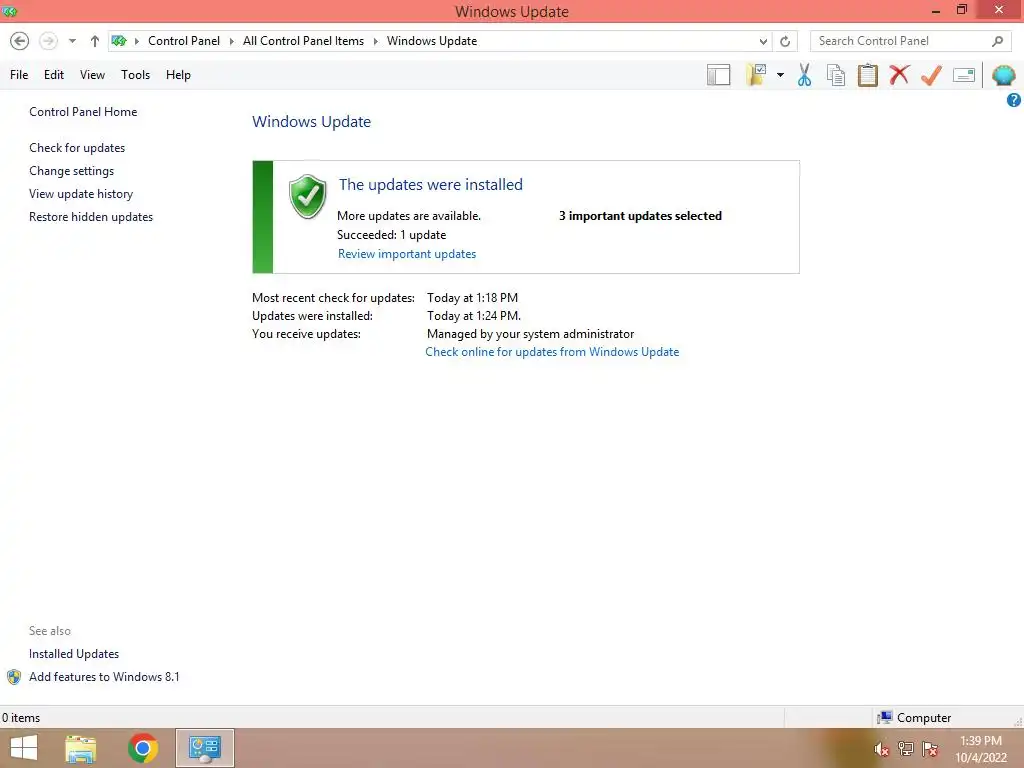Click the Copy toolbar icon
This screenshot has width=1024, height=768.
(x=836, y=75)
